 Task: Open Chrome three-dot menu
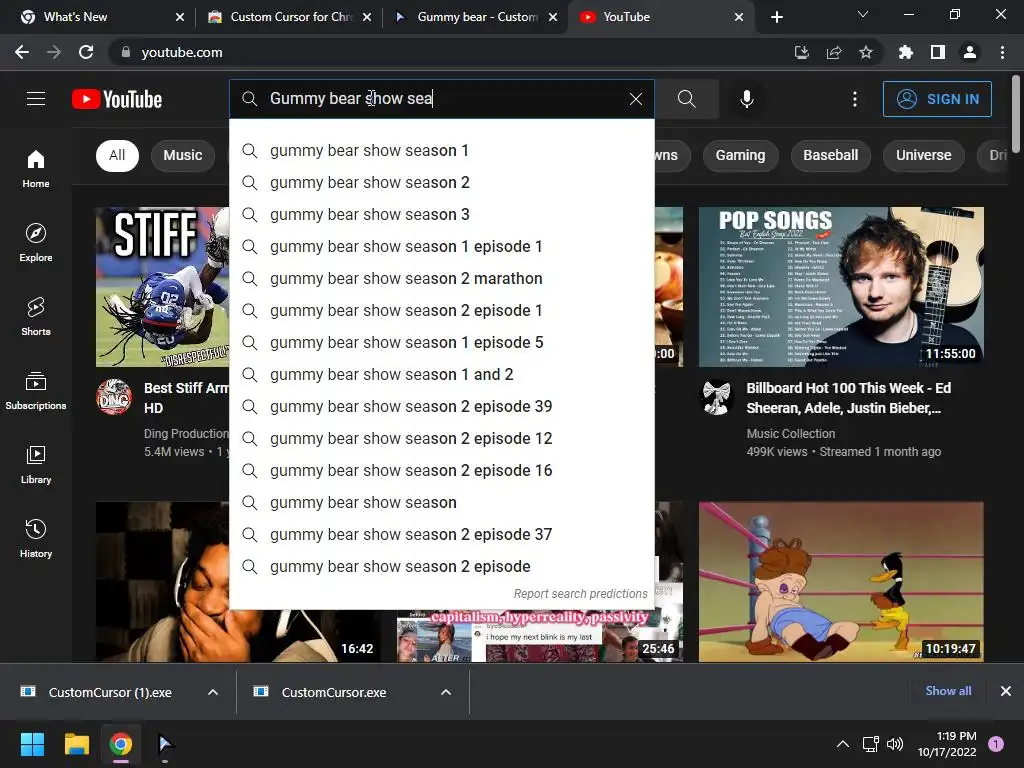tap(1002, 52)
